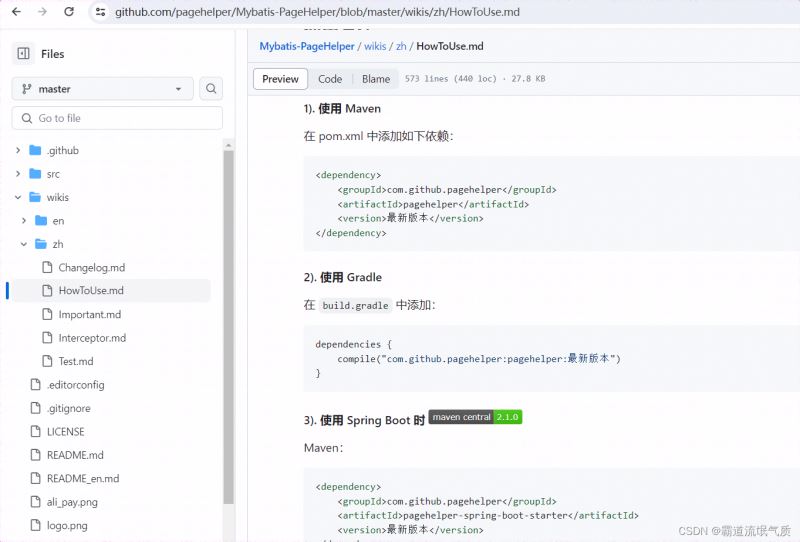Click the en folder icon
This screenshot has height=542, width=800.
click(41, 220)
